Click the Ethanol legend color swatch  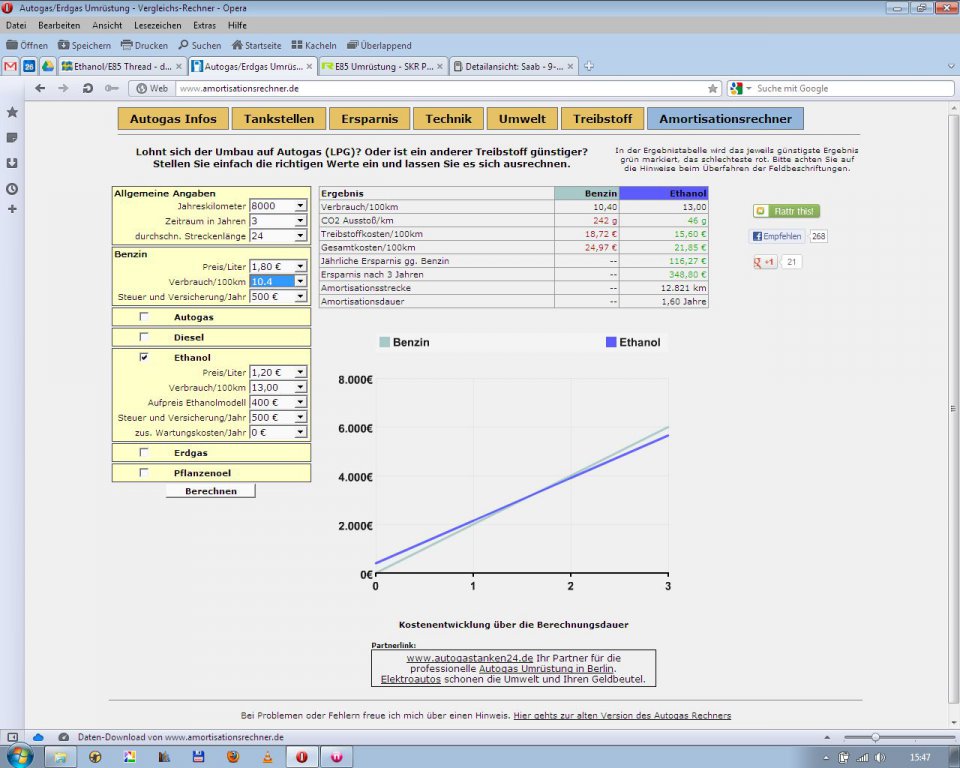point(610,342)
